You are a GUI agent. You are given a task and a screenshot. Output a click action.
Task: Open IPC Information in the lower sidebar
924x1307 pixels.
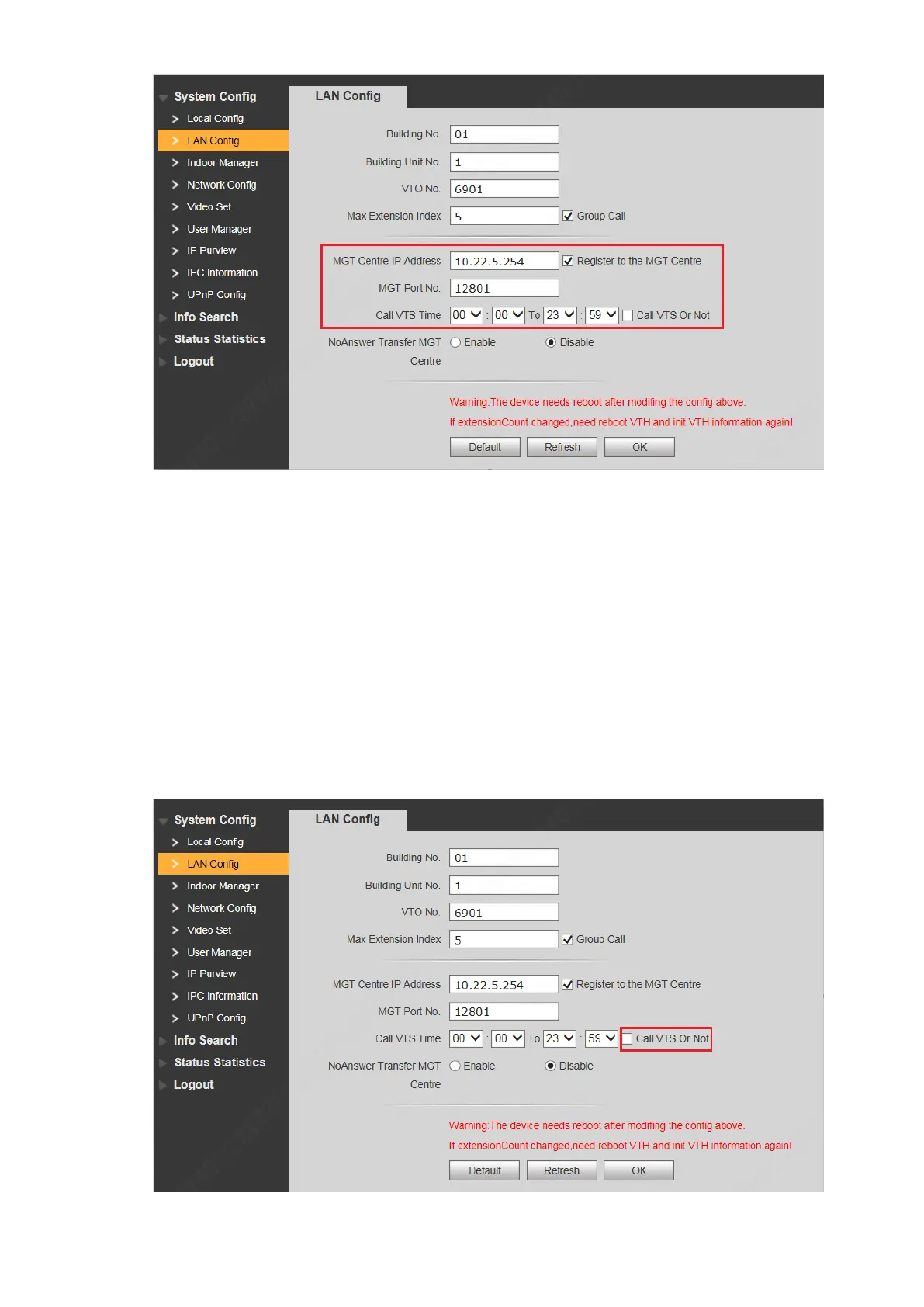[222, 996]
